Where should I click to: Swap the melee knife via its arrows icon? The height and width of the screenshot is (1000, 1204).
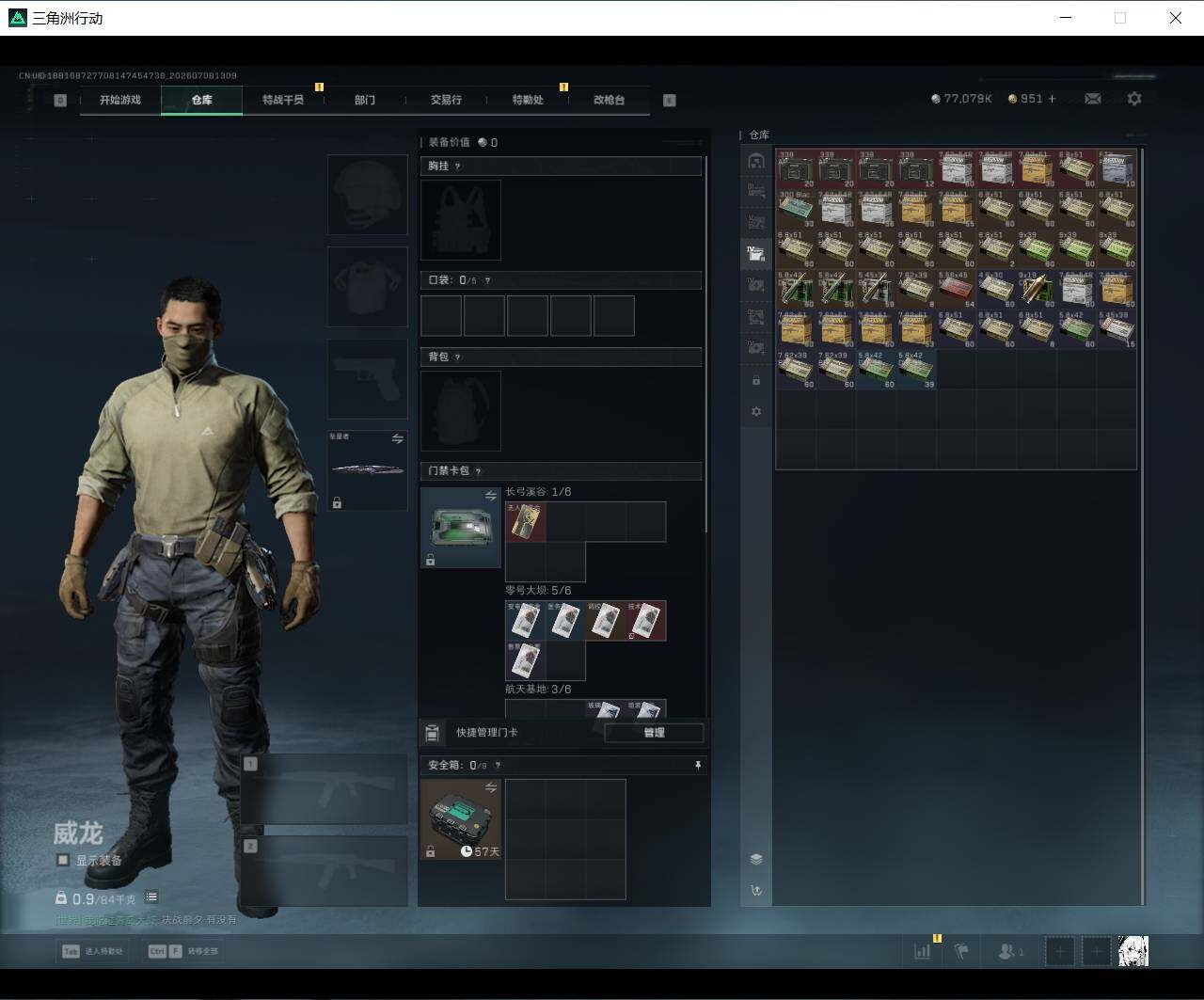tap(398, 439)
